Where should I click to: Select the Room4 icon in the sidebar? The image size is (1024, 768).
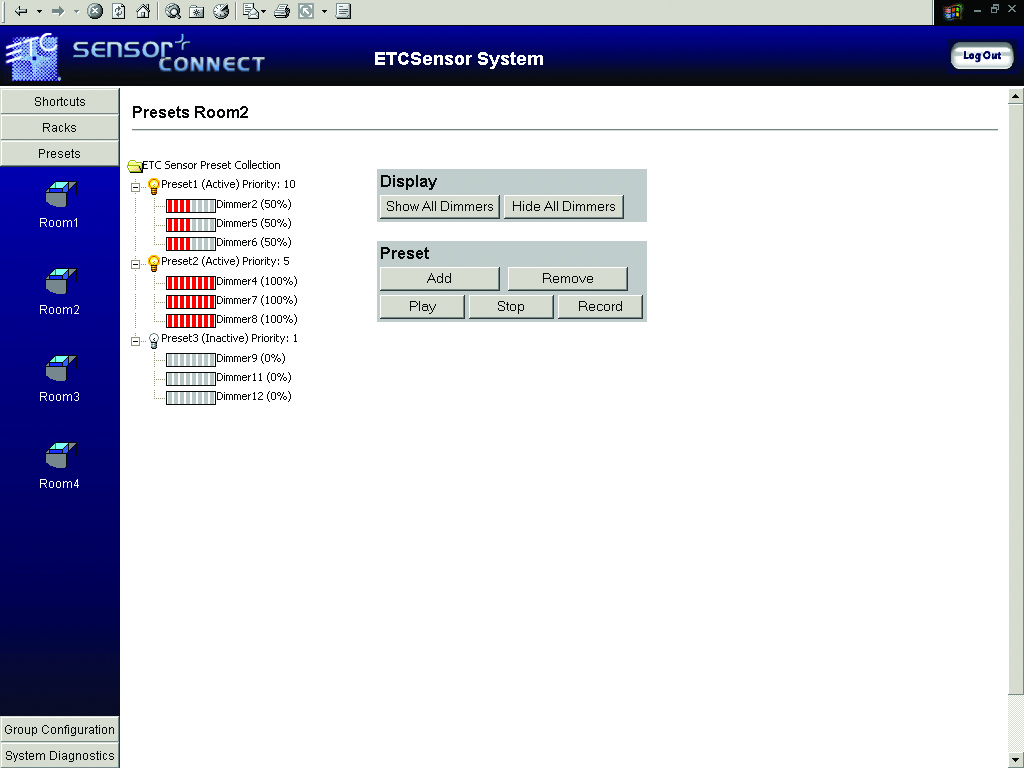(60, 456)
